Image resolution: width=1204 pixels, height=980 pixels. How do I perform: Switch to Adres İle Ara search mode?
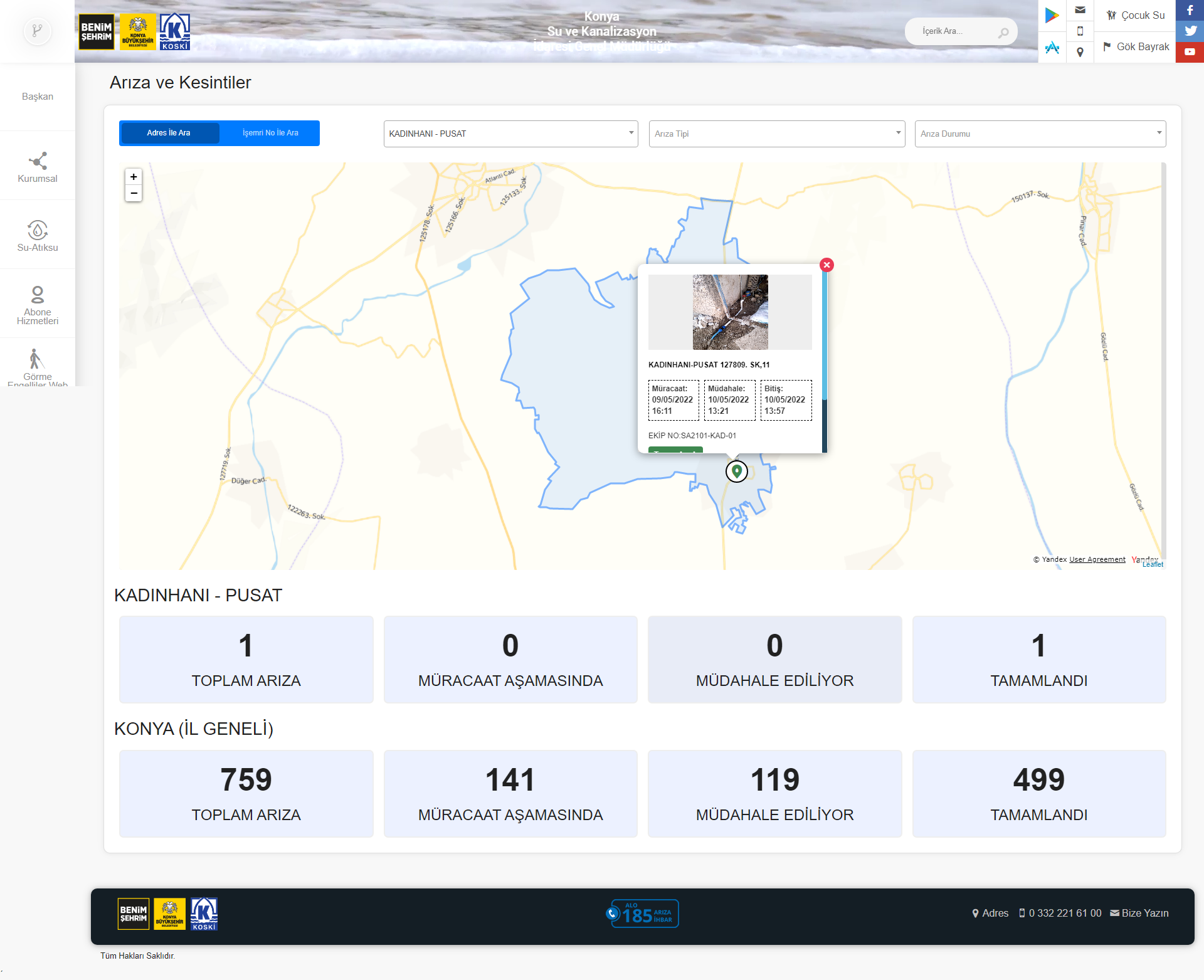[169, 133]
